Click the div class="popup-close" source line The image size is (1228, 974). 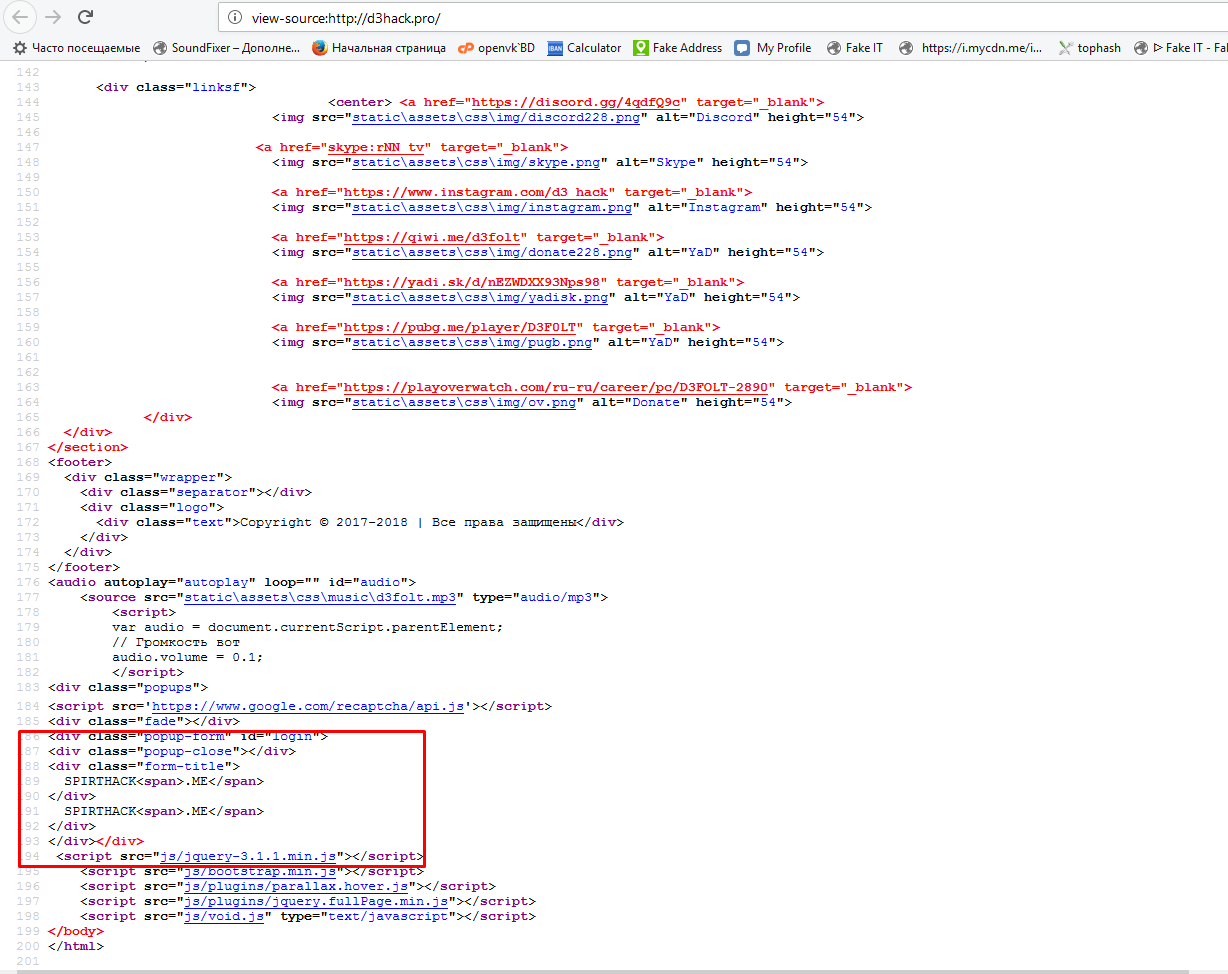click(171, 751)
